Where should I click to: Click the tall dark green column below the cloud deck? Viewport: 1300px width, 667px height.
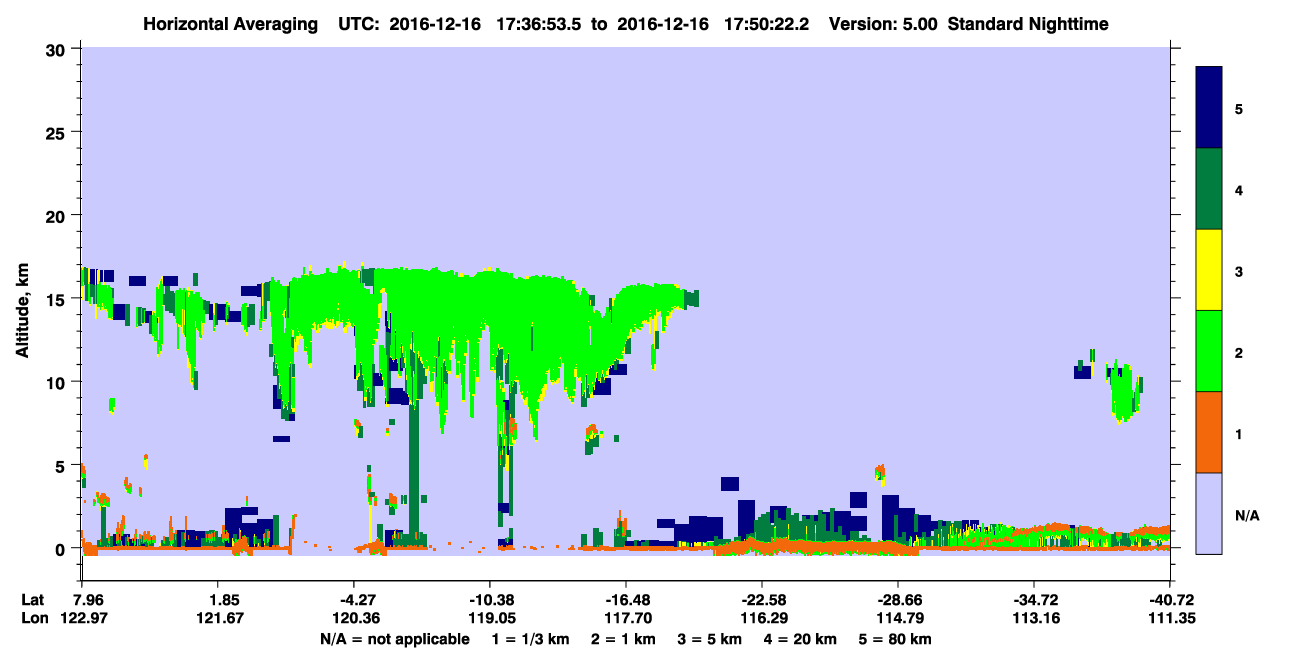click(414, 470)
